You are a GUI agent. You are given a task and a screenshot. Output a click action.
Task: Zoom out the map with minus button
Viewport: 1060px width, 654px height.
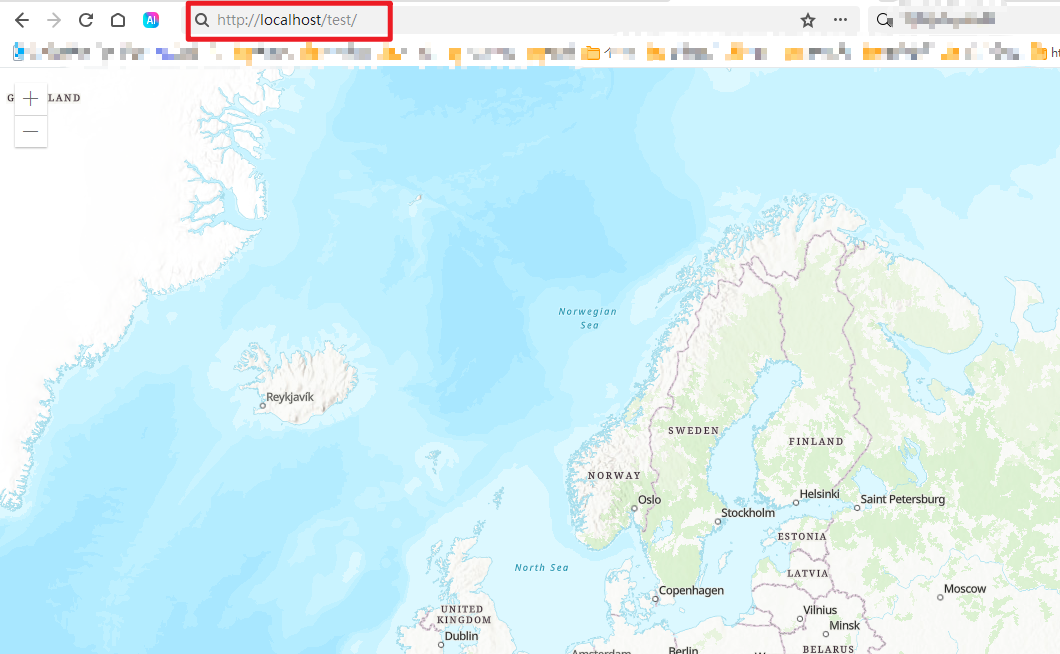[30, 131]
